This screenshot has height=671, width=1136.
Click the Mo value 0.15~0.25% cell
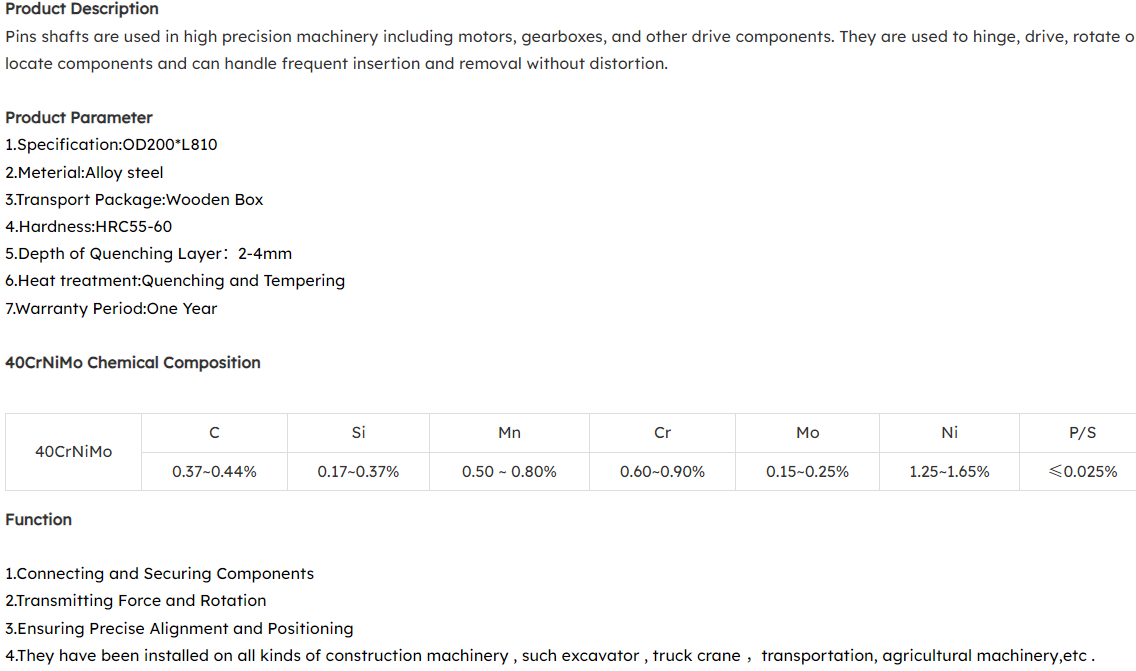[x=807, y=471]
